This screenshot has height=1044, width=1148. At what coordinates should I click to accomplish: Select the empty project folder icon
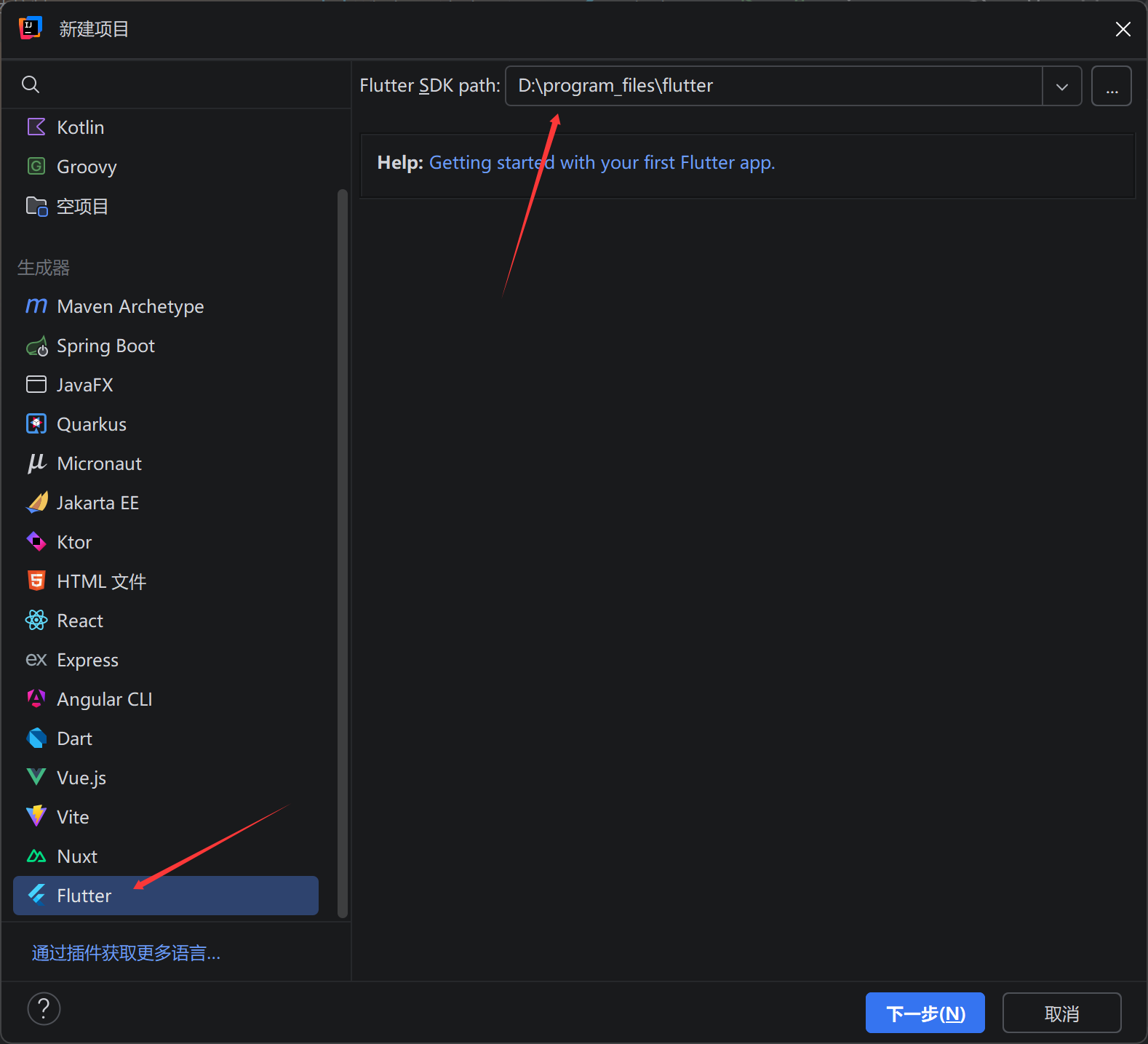(x=36, y=206)
